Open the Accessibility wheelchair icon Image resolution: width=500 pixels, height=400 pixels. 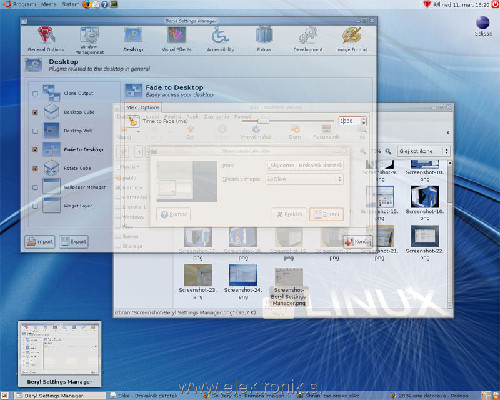(x=220, y=35)
